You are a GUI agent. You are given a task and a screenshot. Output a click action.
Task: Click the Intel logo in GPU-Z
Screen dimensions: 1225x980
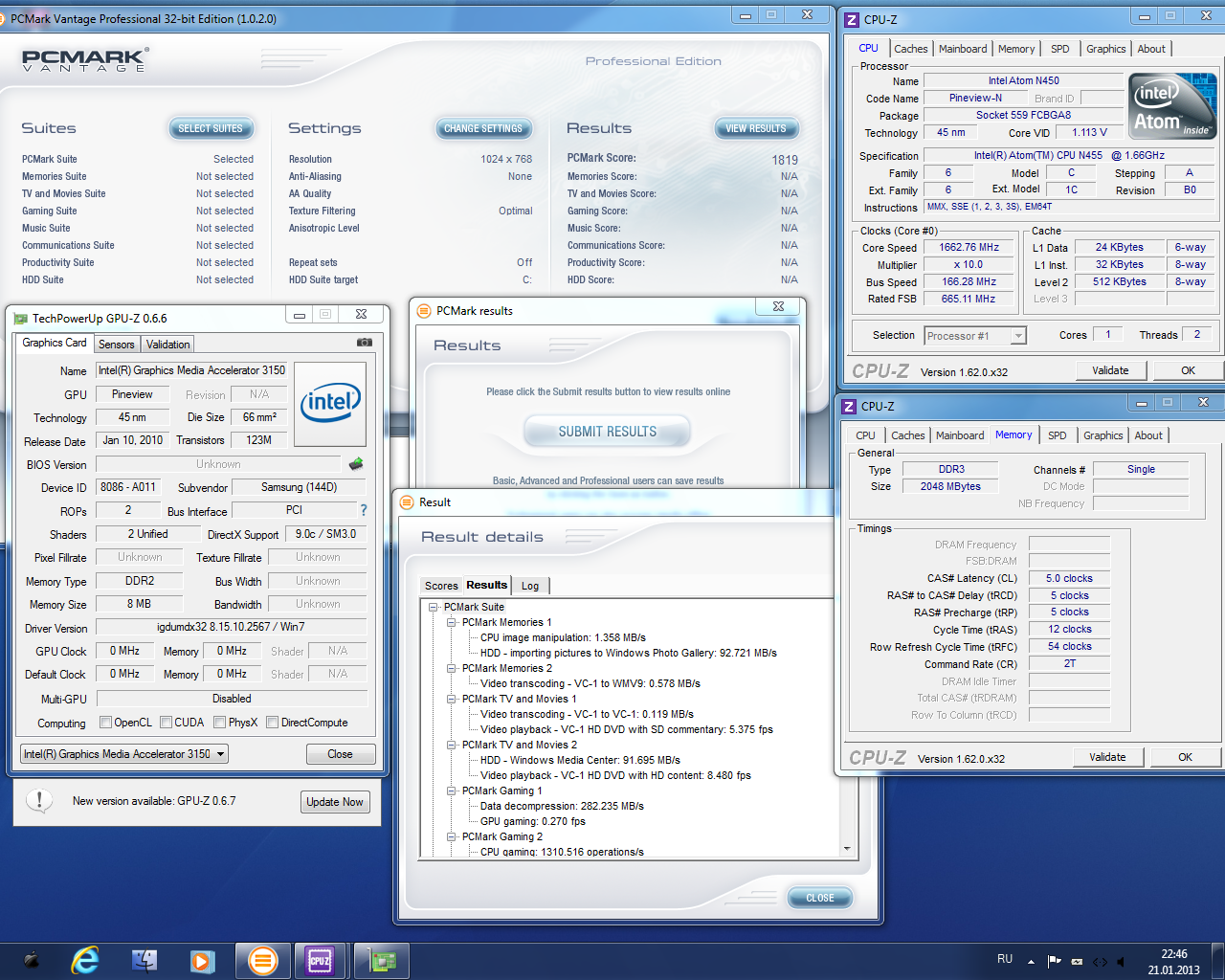point(330,404)
